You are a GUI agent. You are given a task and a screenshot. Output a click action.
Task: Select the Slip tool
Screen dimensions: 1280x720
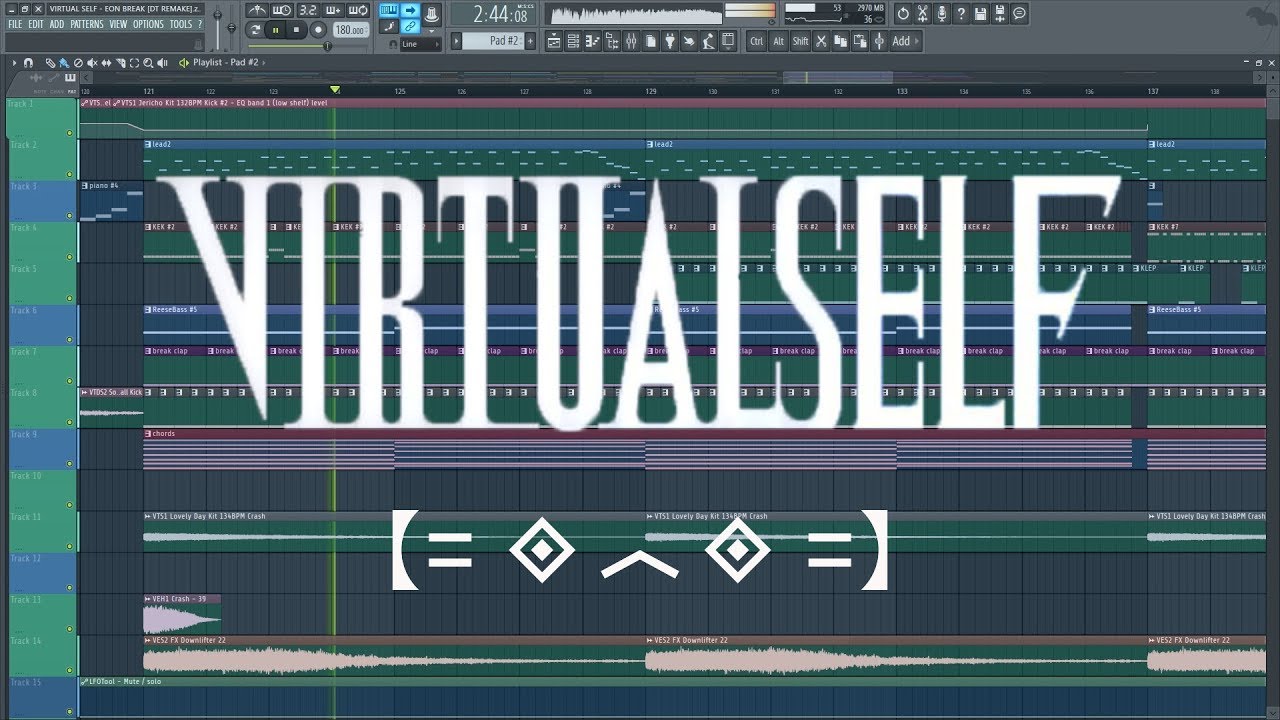[106, 62]
